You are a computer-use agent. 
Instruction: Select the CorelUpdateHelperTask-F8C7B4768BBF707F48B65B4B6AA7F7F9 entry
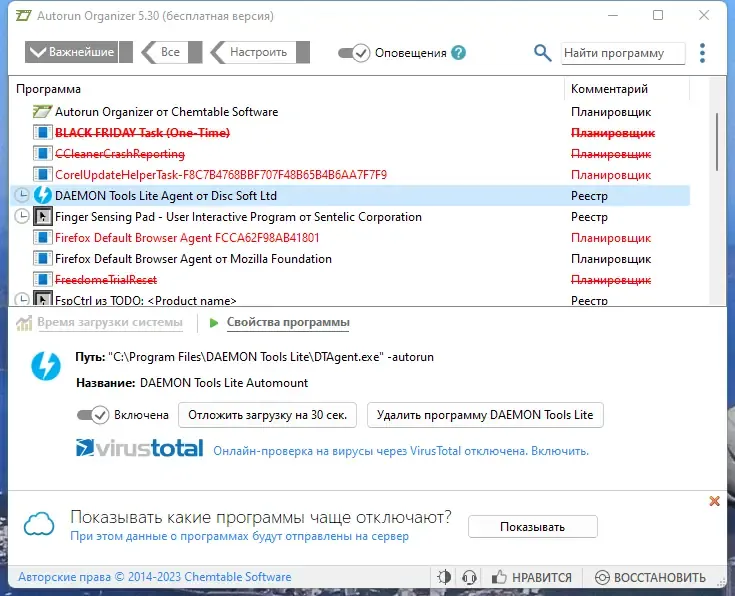[350, 174]
